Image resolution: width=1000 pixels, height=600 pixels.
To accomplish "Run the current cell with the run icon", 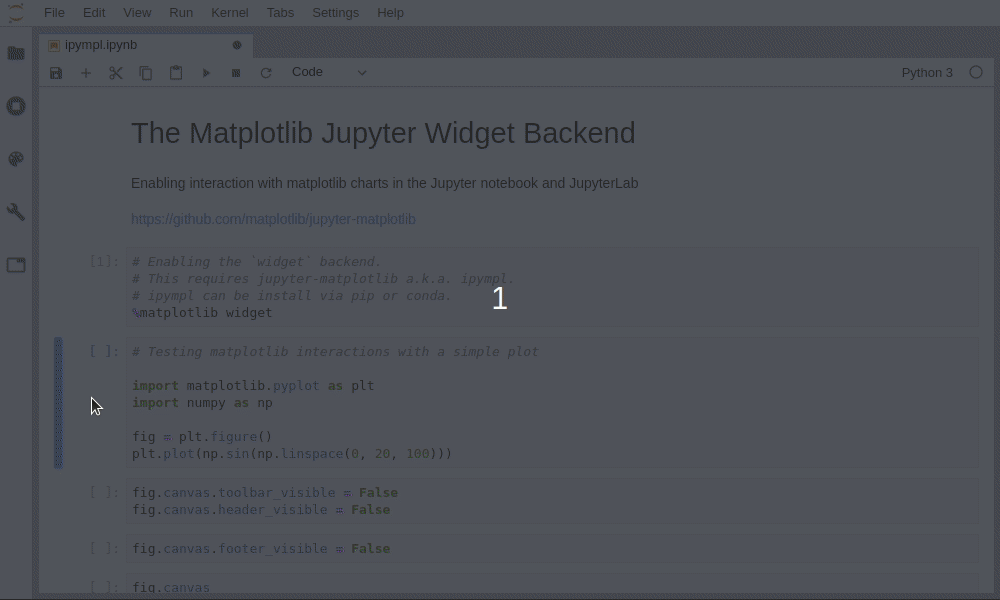I will [206, 72].
